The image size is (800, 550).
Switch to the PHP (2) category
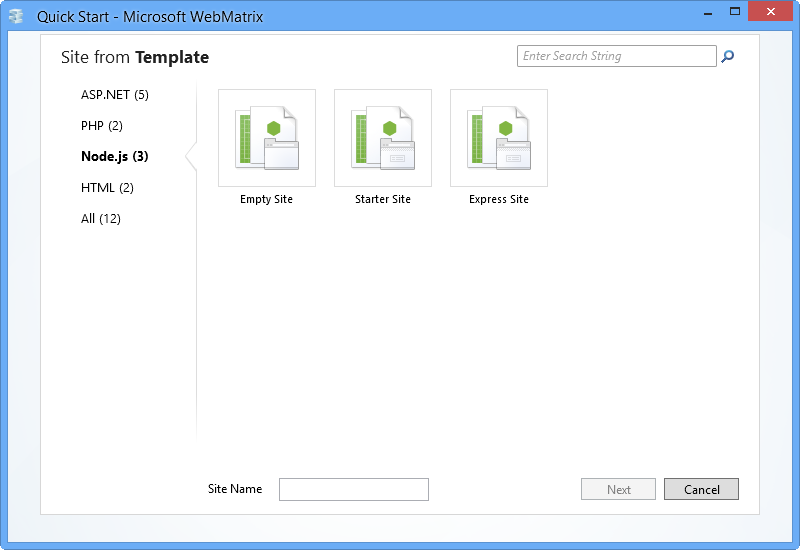click(102, 126)
